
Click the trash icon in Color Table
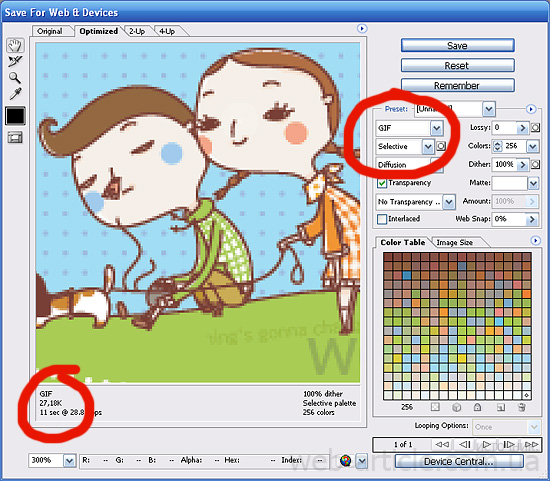point(522,407)
